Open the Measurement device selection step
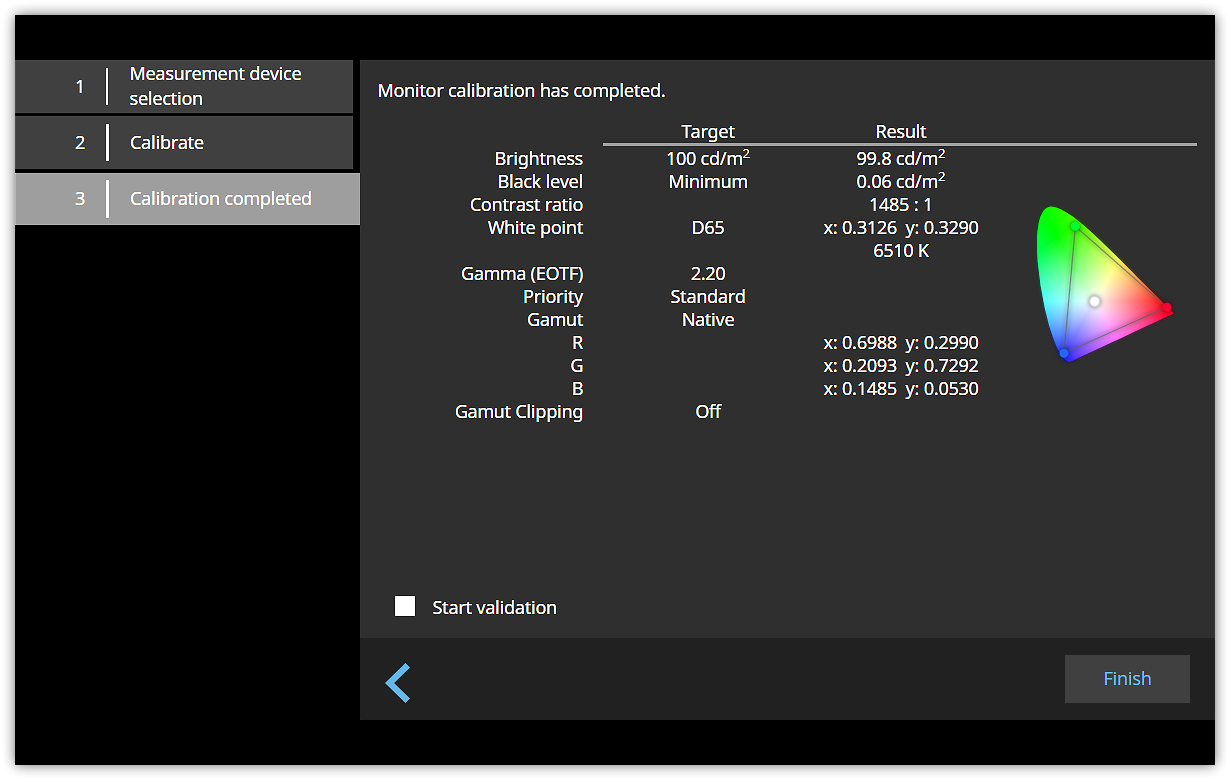The width and height of the screenshot is (1230, 780). [x=185, y=86]
